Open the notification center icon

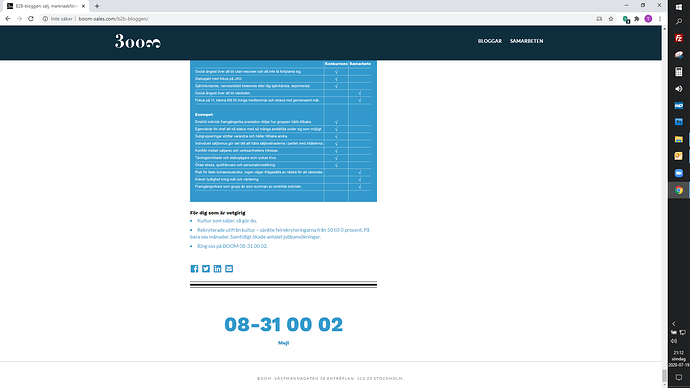[x=679, y=377]
